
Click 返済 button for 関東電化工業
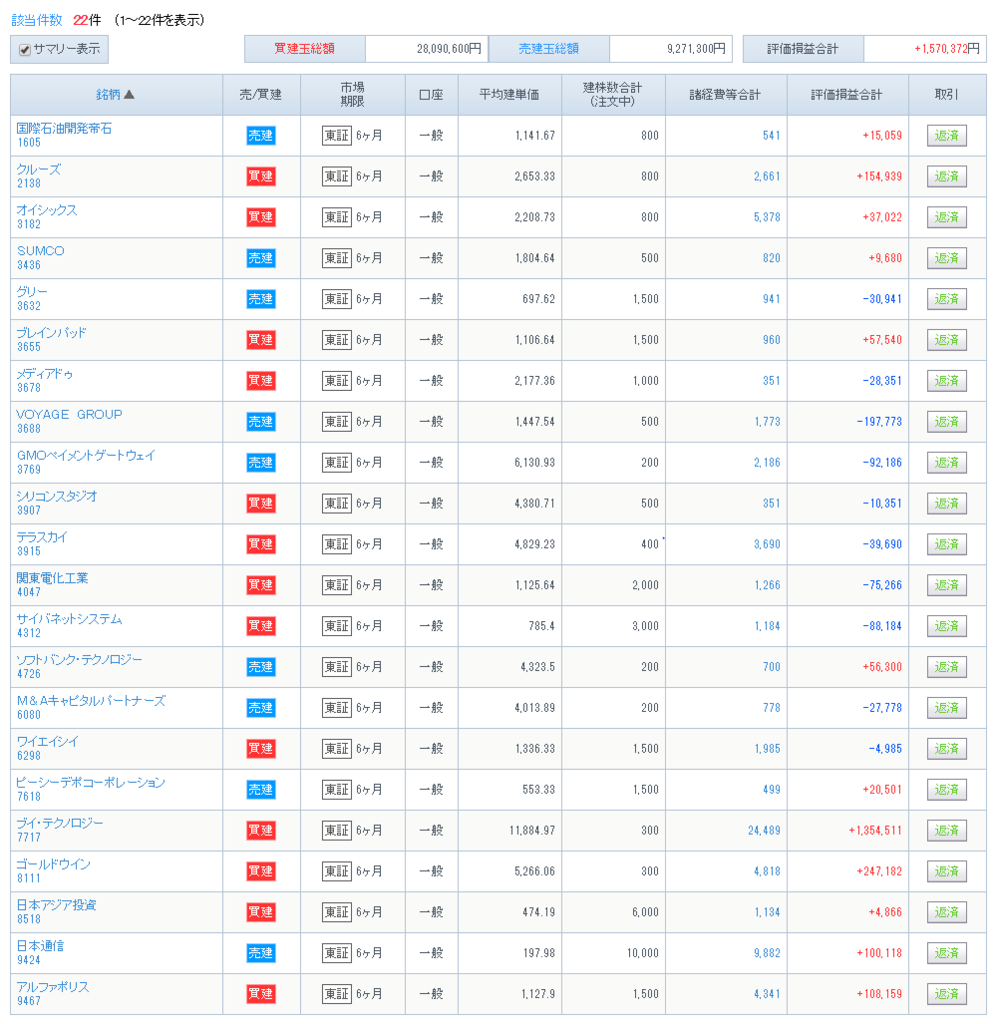946,585
